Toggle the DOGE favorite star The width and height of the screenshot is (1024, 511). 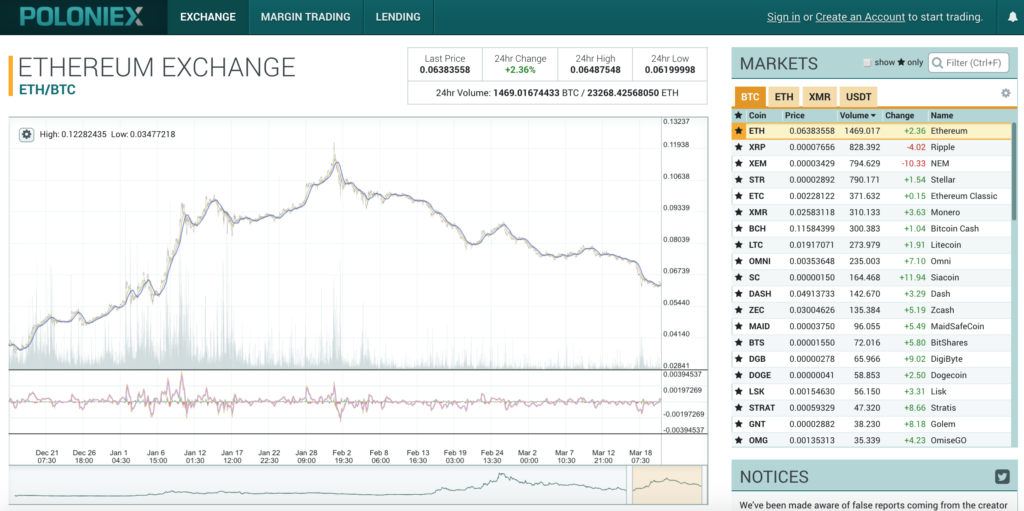[x=739, y=375]
